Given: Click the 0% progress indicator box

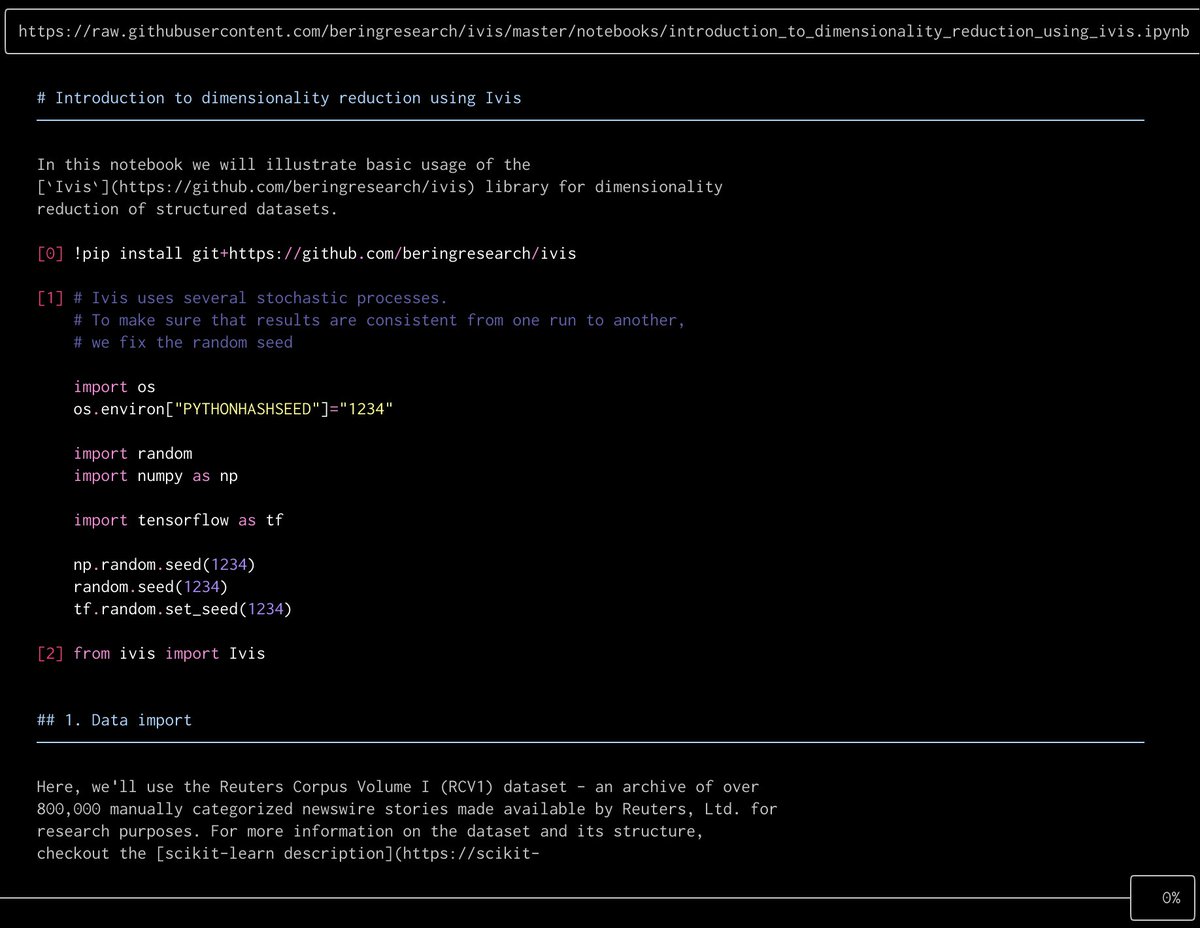Looking at the screenshot, I should click(x=1164, y=898).
